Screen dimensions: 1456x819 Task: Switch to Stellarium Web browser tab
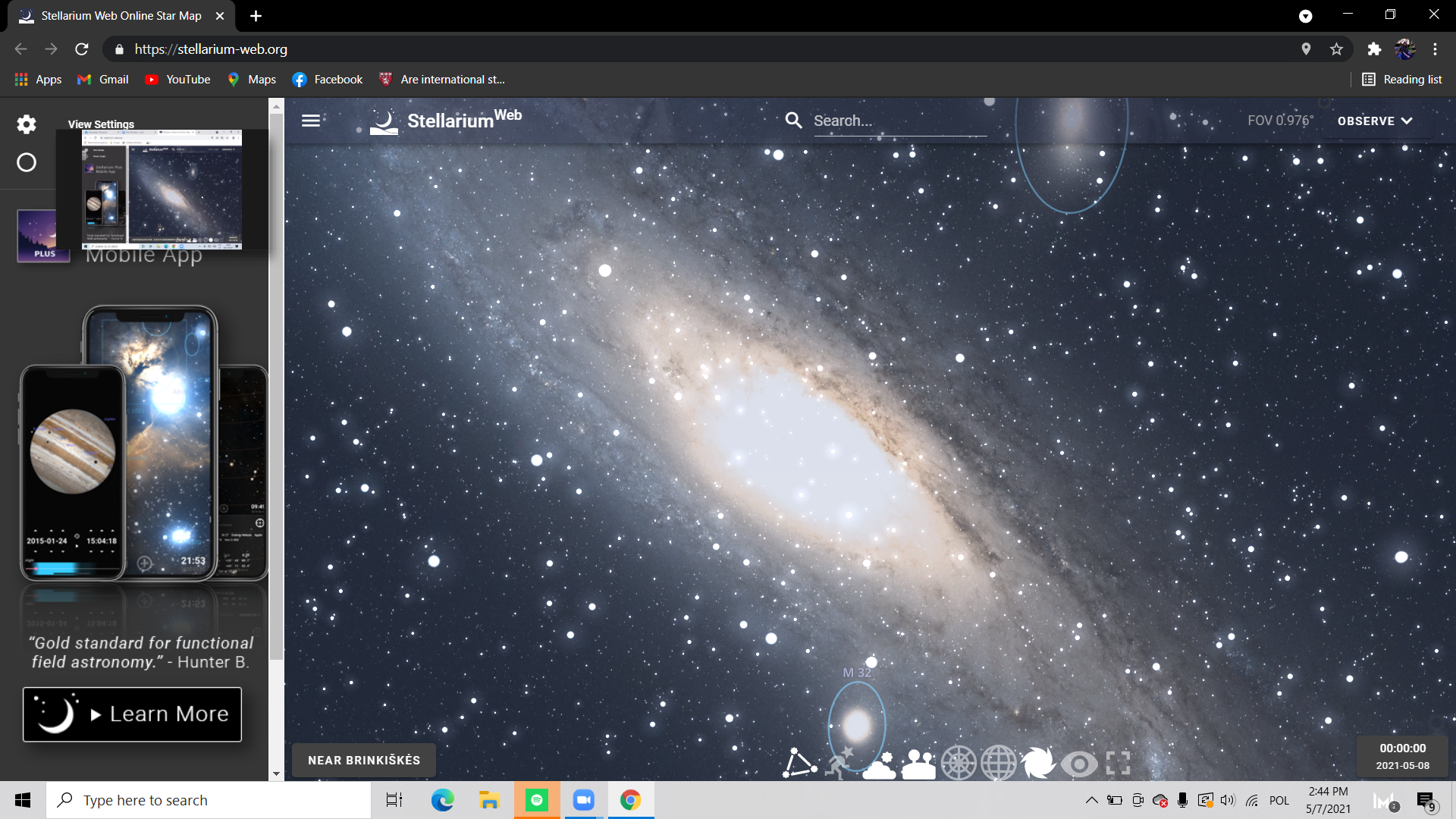pyautogui.click(x=121, y=16)
